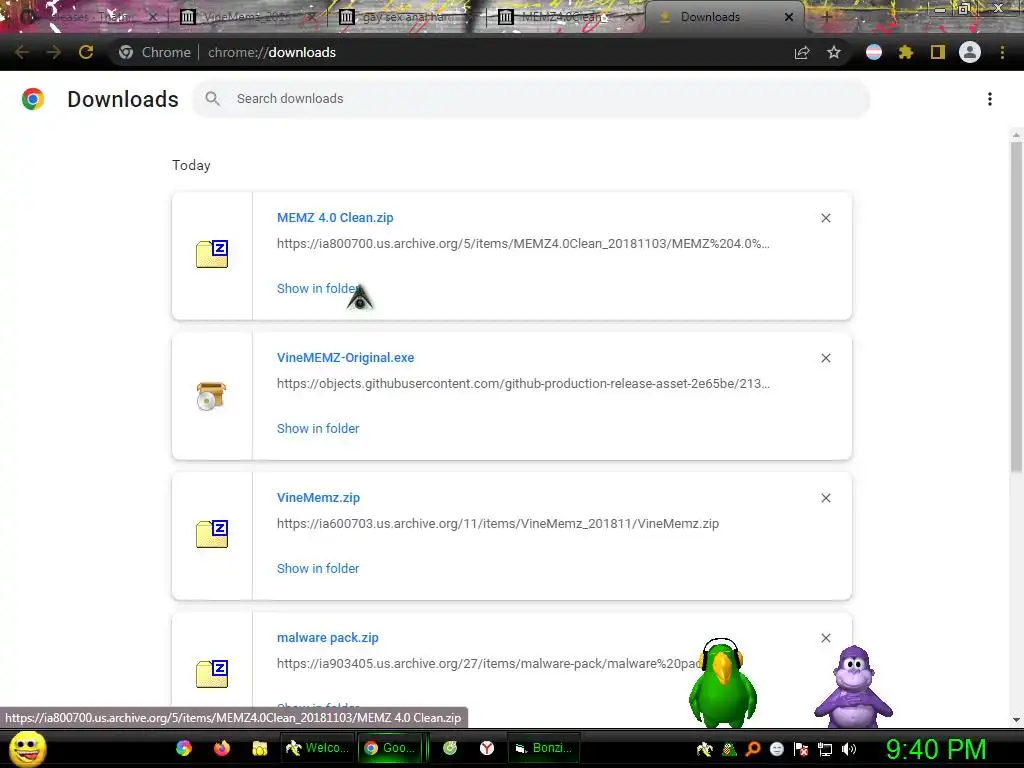
Task: Go forward using the forward arrow
Action: (54, 52)
